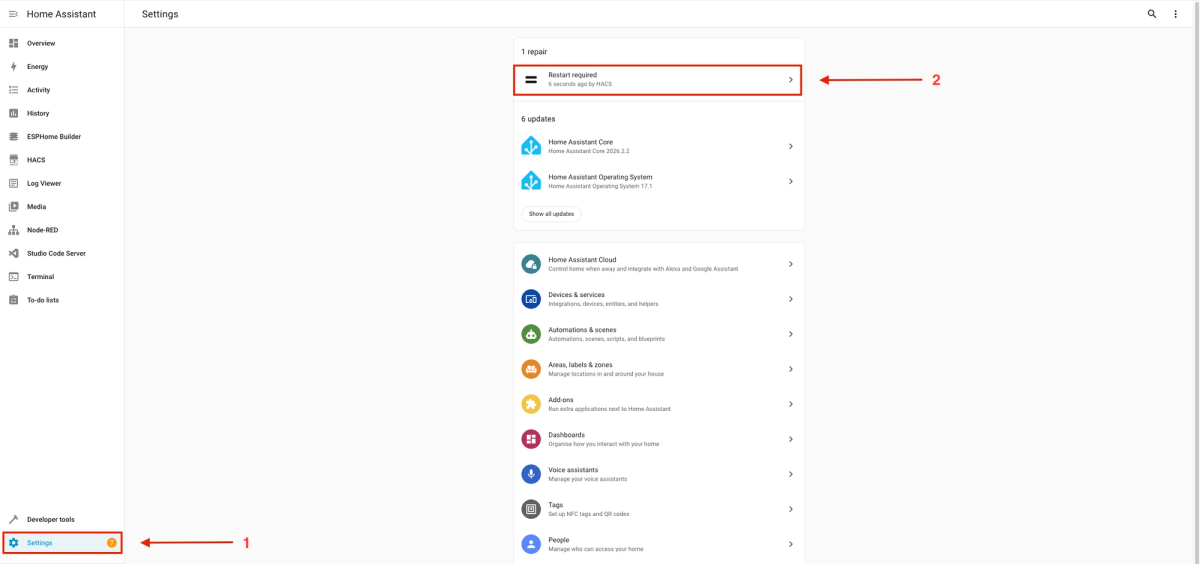Collapse sidebar using the hamburger menu icon
Image resolution: width=1200 pixels, height=564 pixels.
[x=13, y=14]
